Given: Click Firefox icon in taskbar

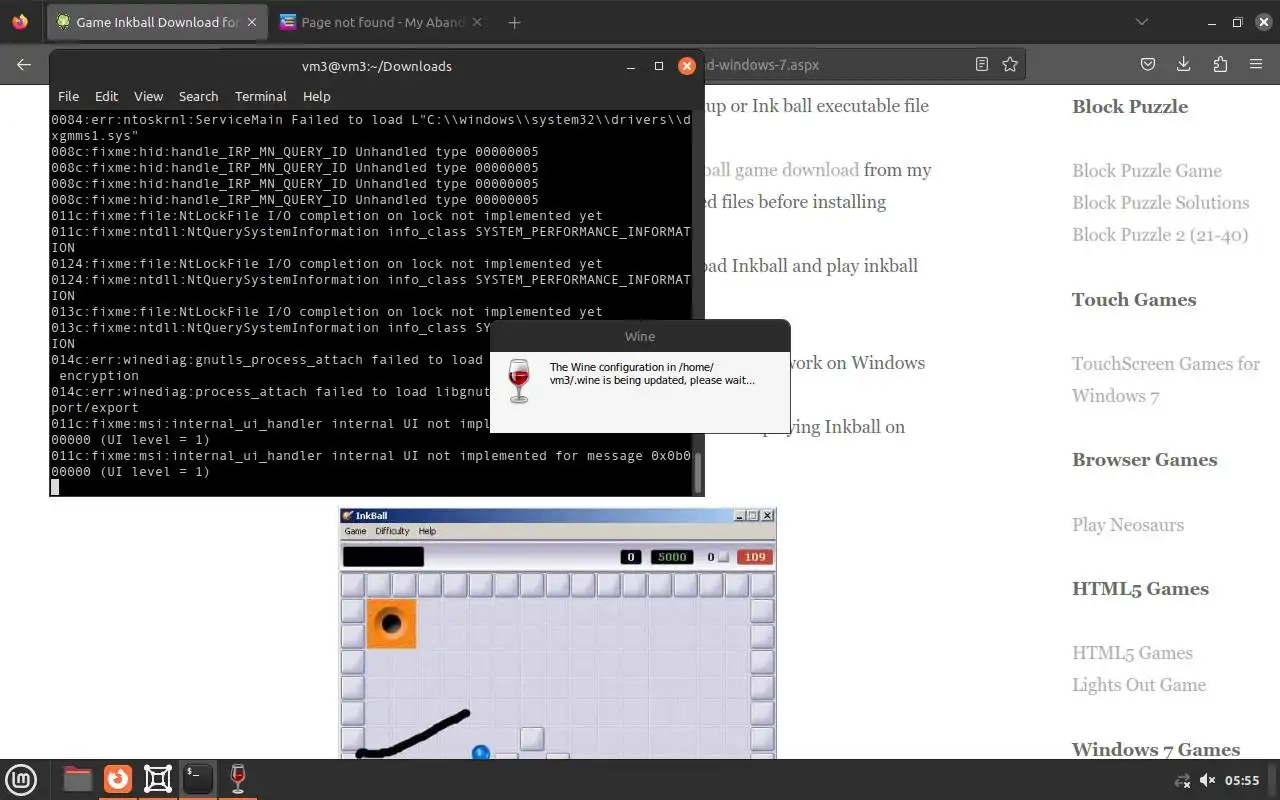Looking at the screenshot, I should (118, 778).
